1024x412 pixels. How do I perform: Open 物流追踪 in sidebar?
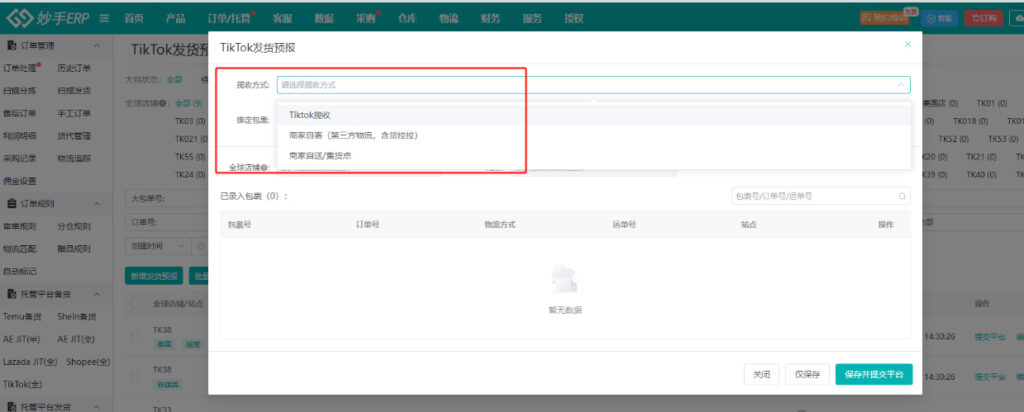tap(74, 158)
